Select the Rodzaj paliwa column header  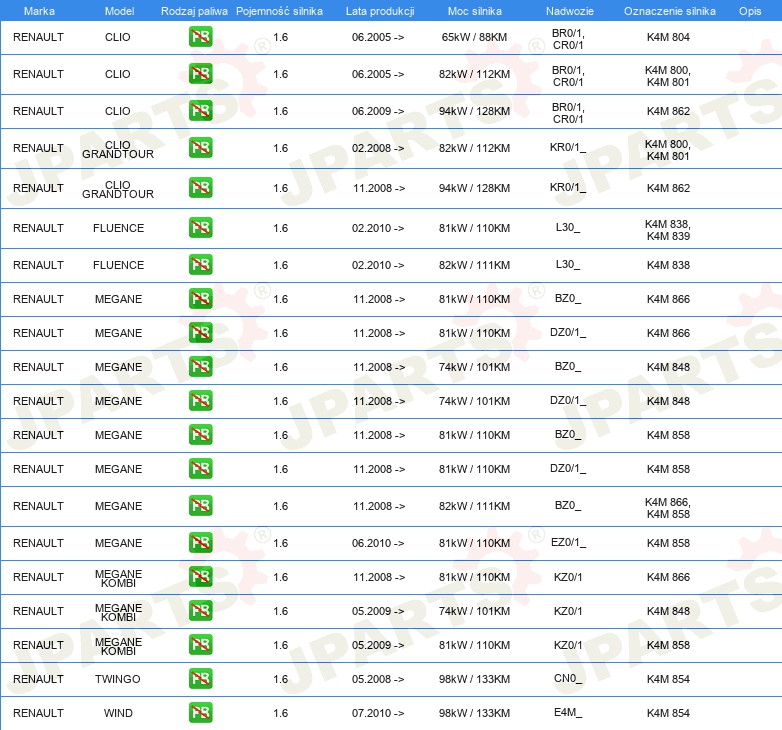pos(194,10)
